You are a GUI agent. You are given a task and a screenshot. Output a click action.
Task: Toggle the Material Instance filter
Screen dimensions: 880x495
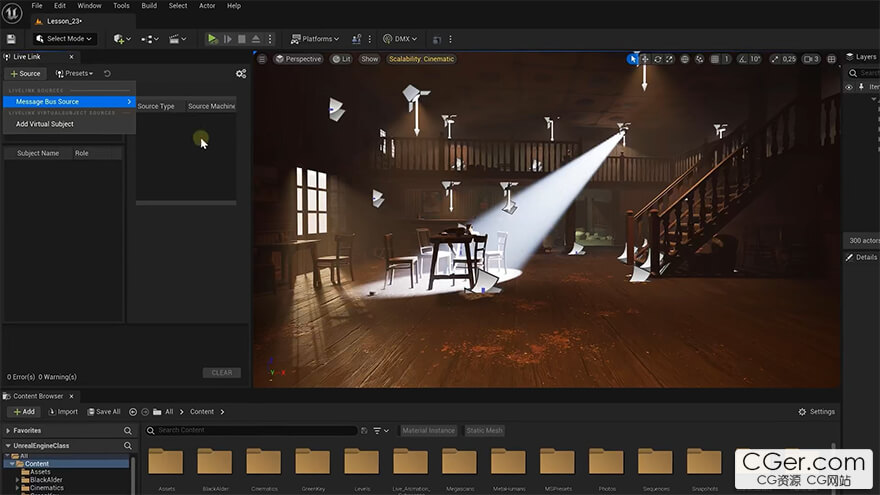[x=428, y=430]
